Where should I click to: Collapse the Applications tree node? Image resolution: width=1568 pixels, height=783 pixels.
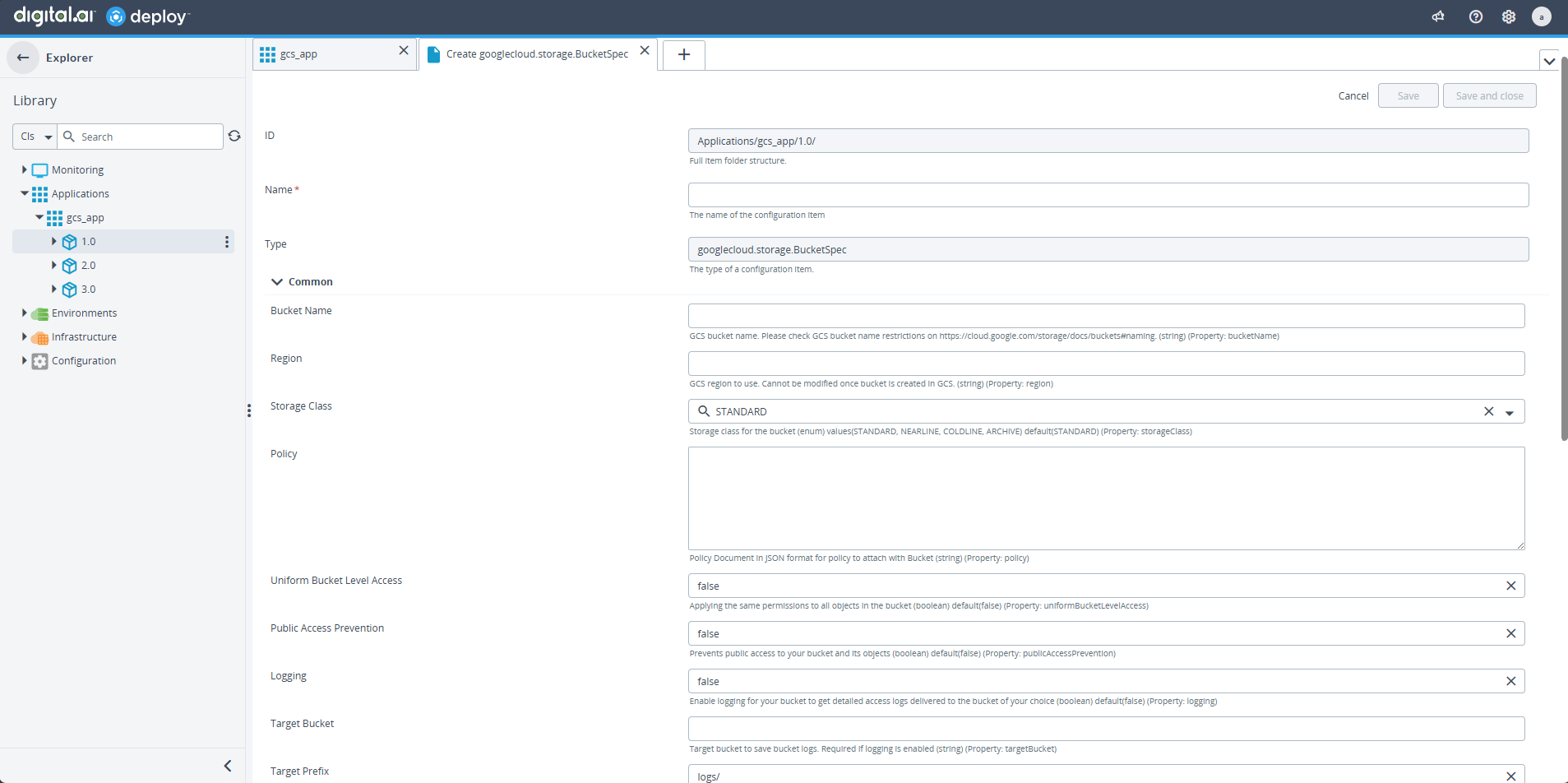click(x=24, y=193)
